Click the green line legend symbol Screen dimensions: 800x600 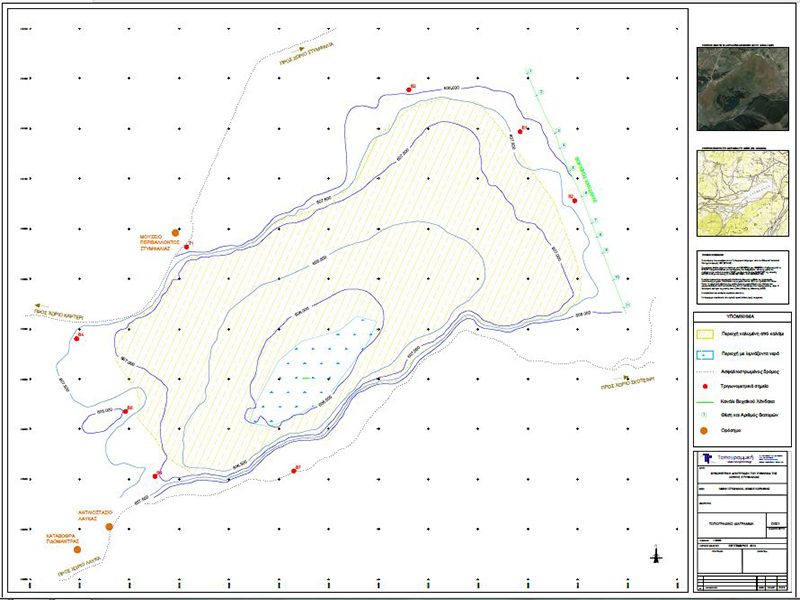coord(705,401)
